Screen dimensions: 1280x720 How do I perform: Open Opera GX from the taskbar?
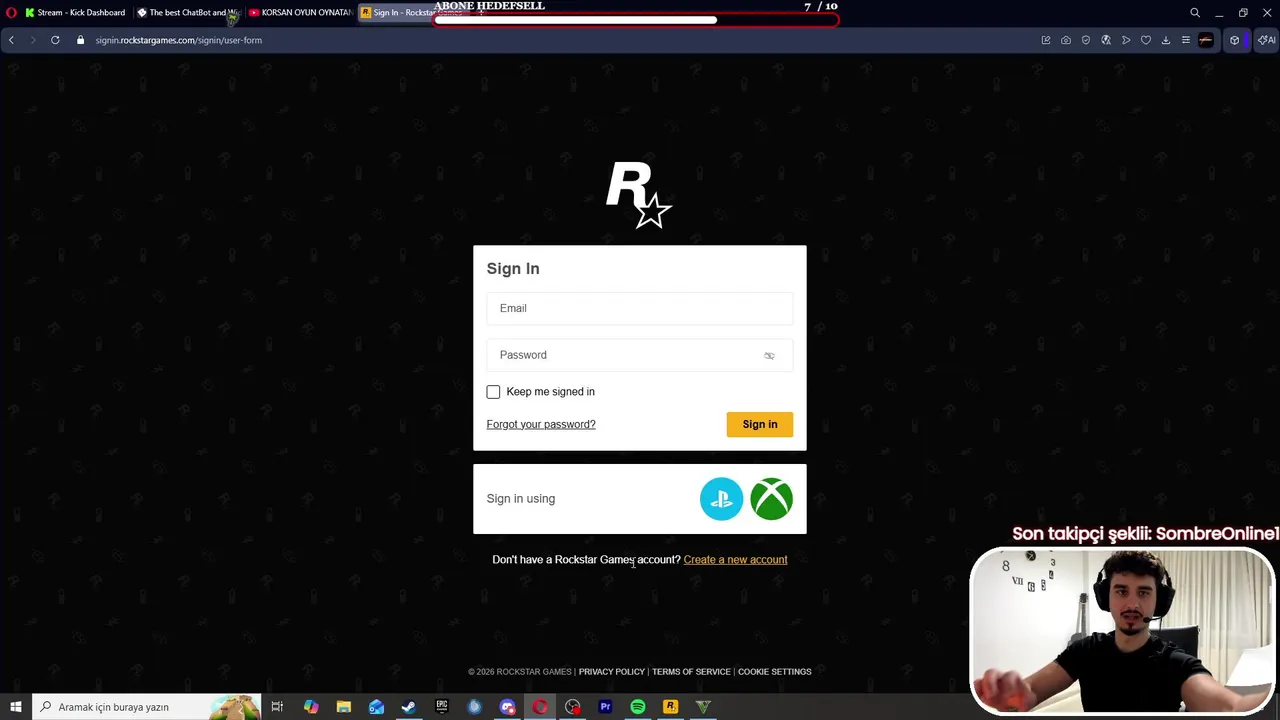click(x=540, y=707)
